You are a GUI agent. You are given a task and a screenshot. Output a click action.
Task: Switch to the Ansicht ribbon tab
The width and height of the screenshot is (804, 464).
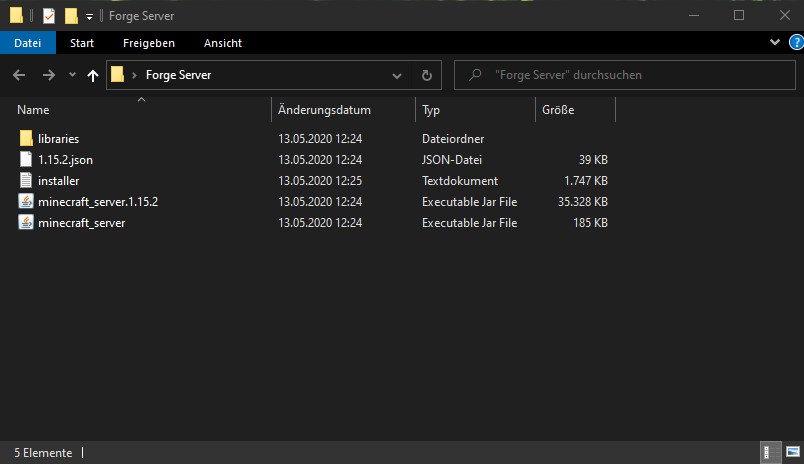pos(222,43)
